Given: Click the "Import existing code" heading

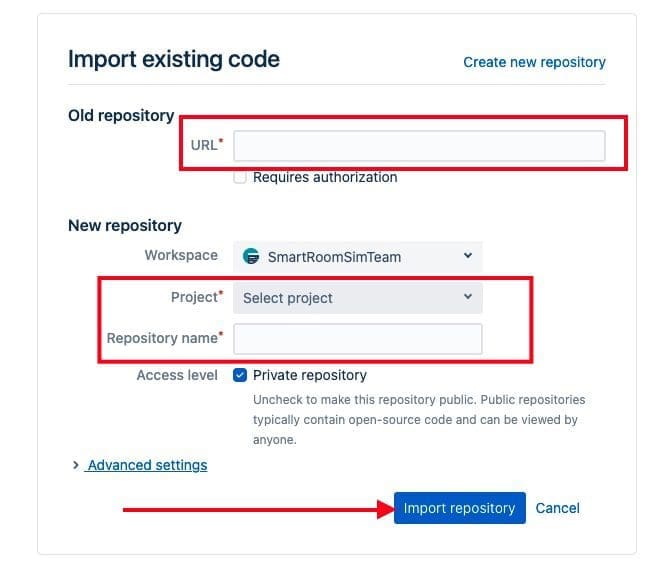Looking at the screenshot, I should click(x=174, y=59).
